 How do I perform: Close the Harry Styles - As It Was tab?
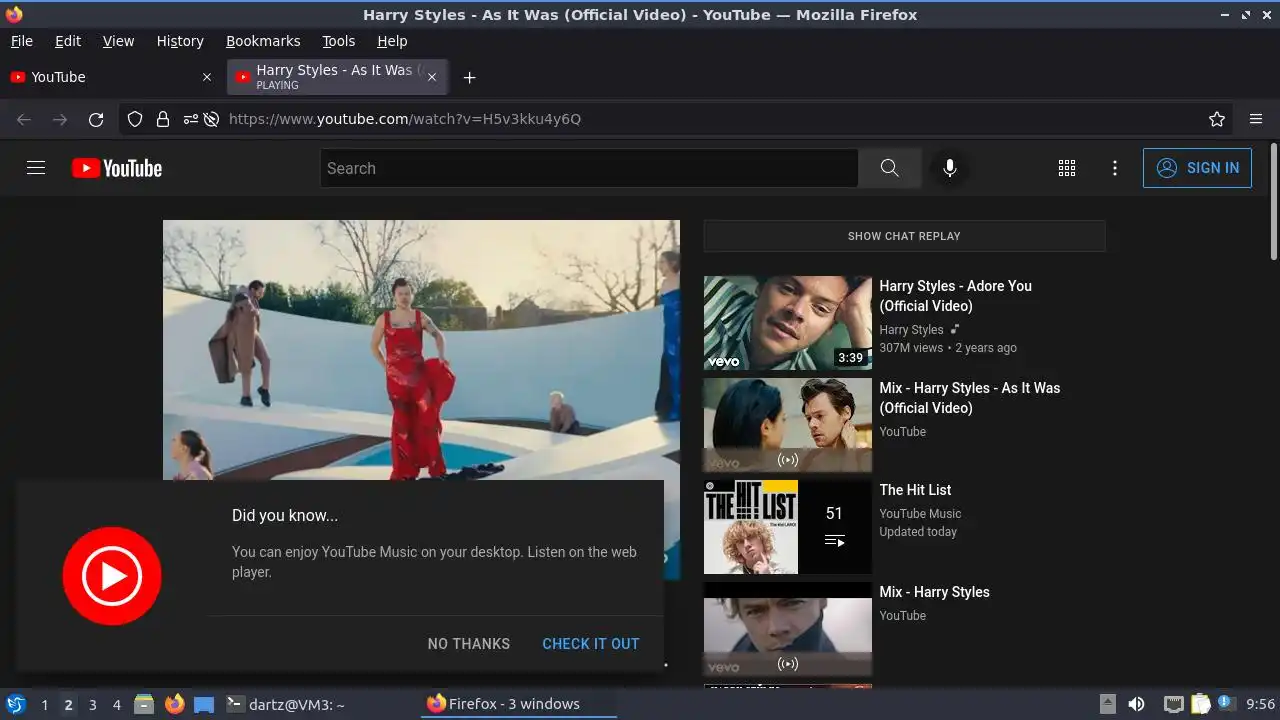point(433,77)
